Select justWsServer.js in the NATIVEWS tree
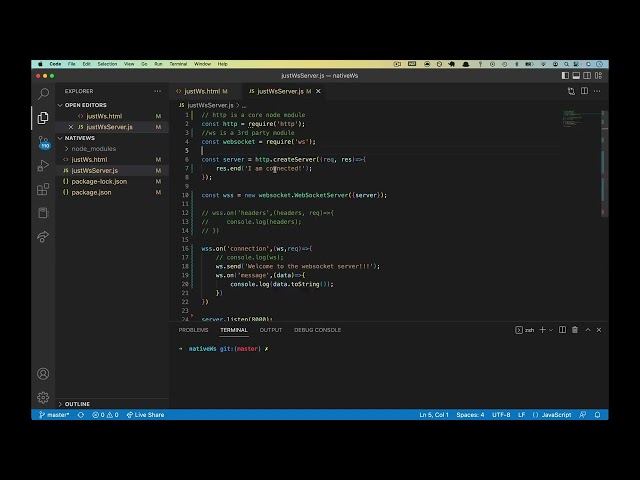The height and width of the screenshot is (480, 640). pyautogui.click(x=112, y=171)
